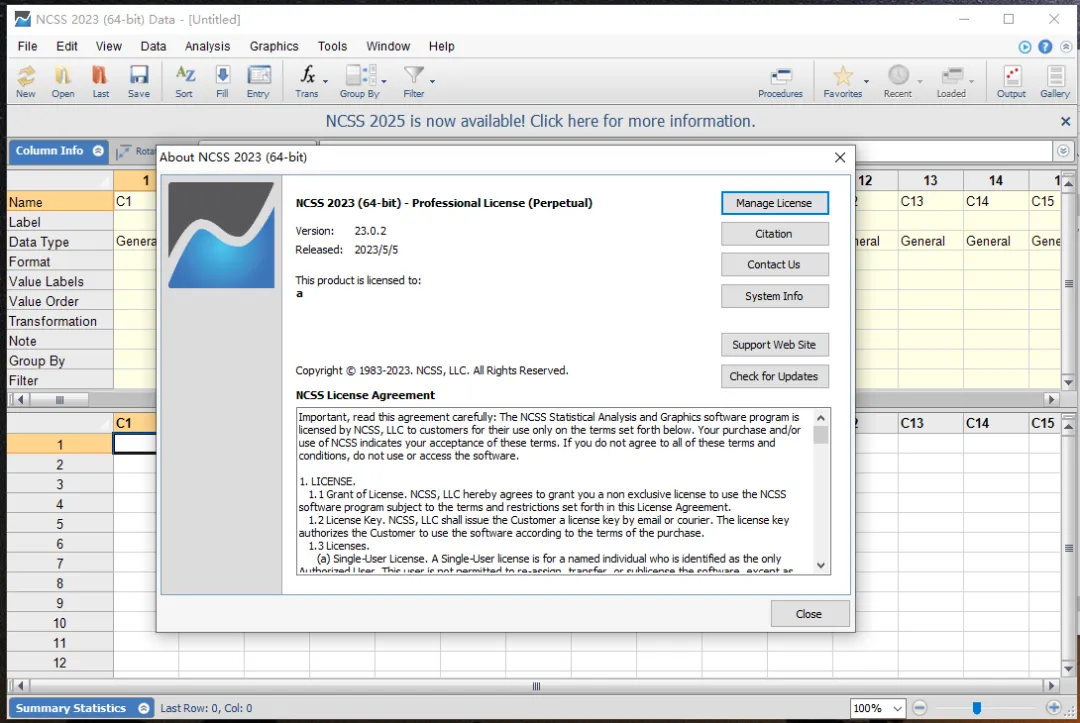Click the Trans transformation icon
The width and height of the screenshot is (1080, 723).
[x=307, y=81]
